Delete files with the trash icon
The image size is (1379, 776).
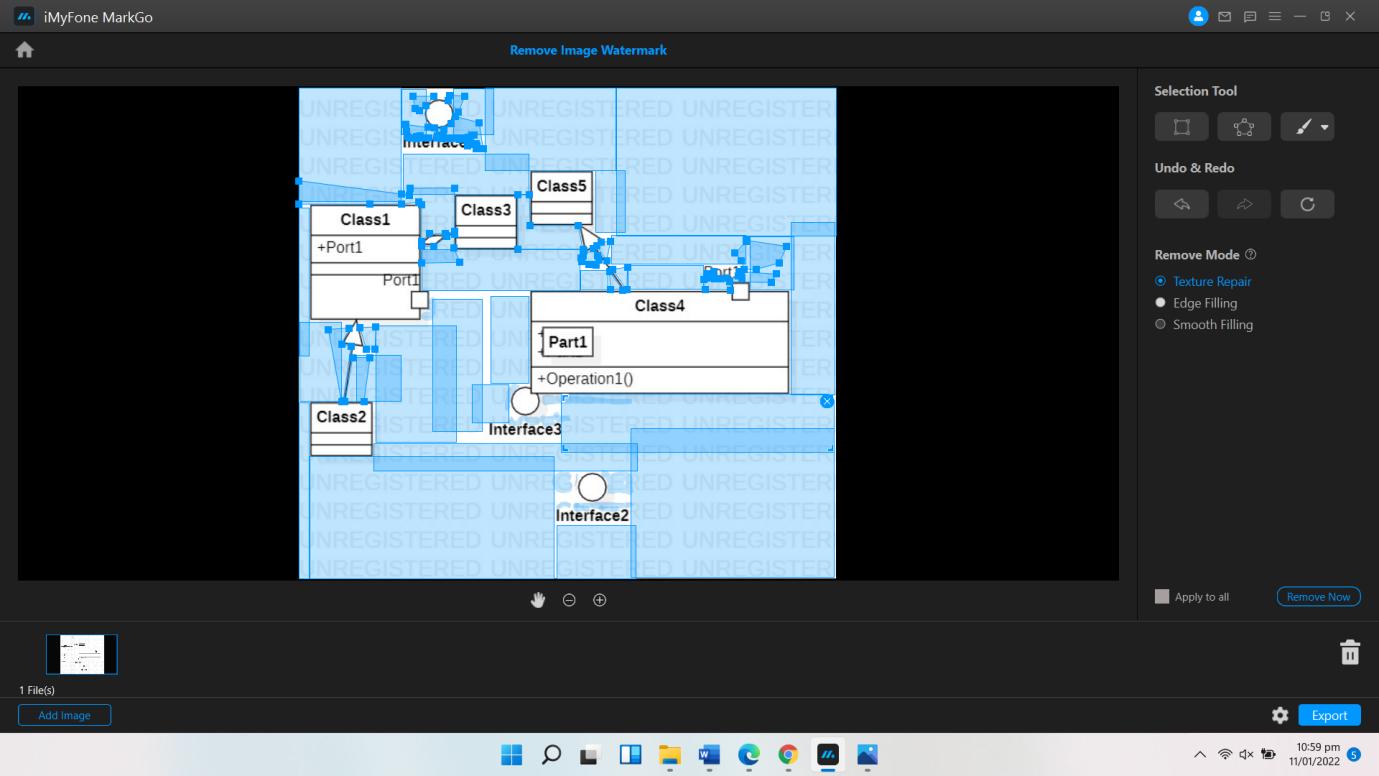[x=1350, y=652]
